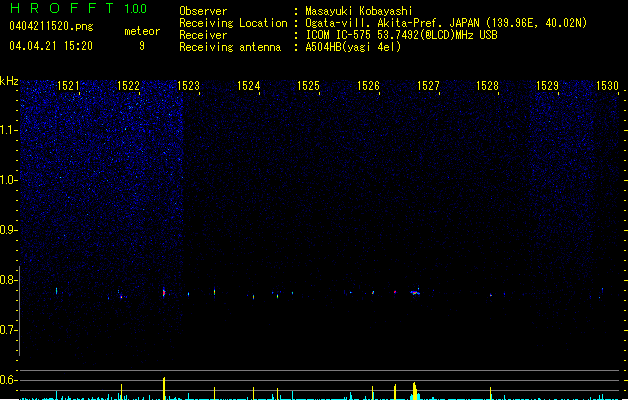
Task: Click the 0.7 kHz frequency tick label
Action: [x=8, y=330]
